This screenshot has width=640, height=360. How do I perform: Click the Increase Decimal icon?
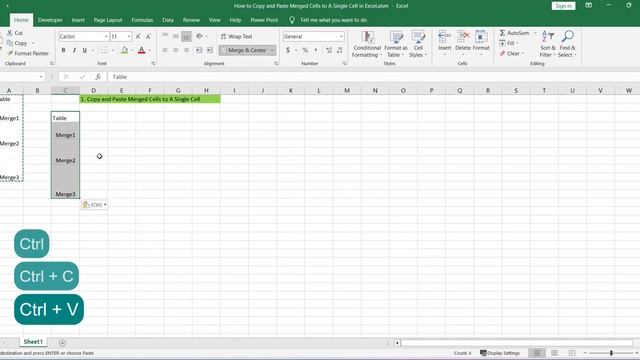tap(329, 50)
